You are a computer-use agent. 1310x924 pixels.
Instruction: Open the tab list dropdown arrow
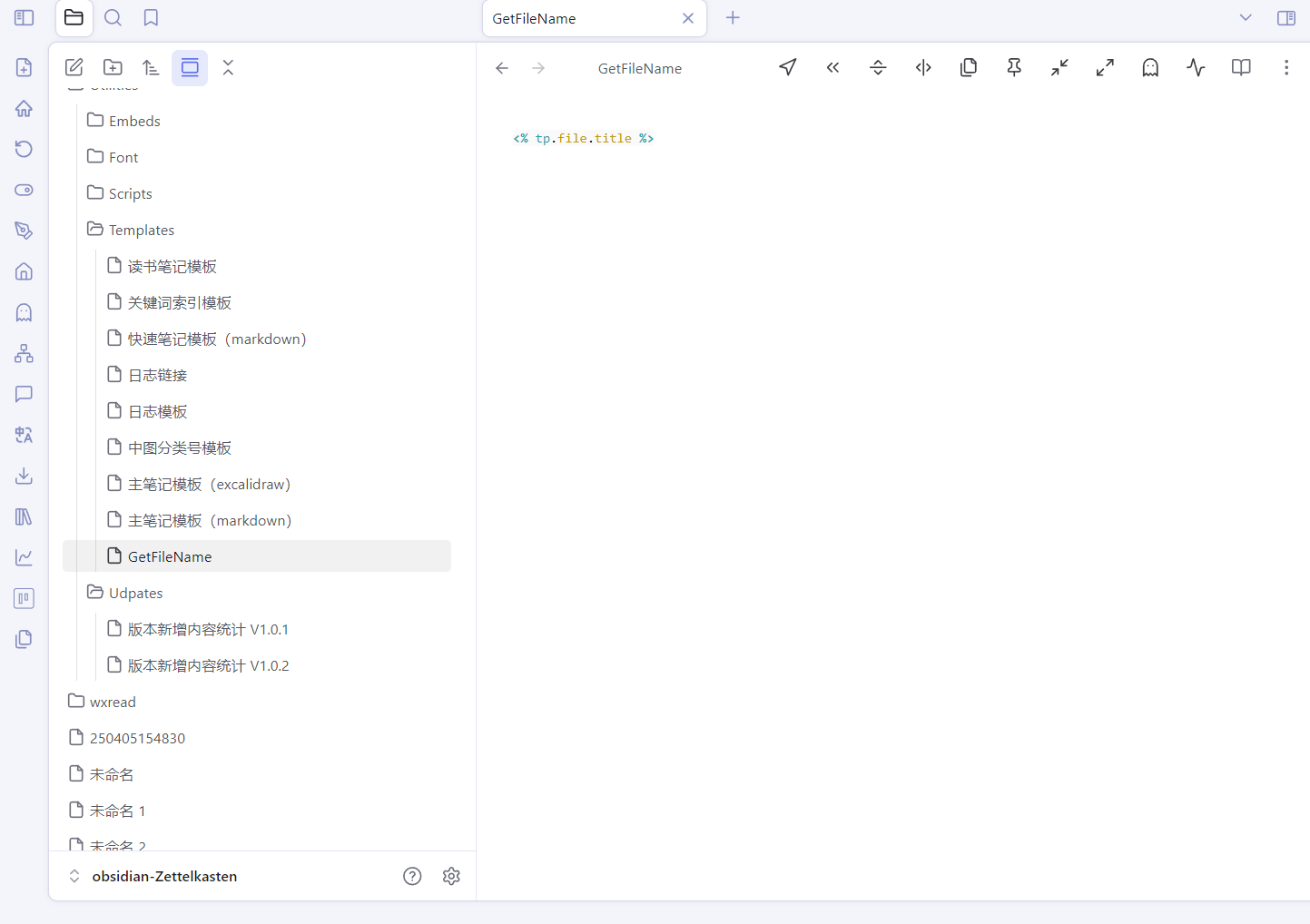[x=1246, y=17]
